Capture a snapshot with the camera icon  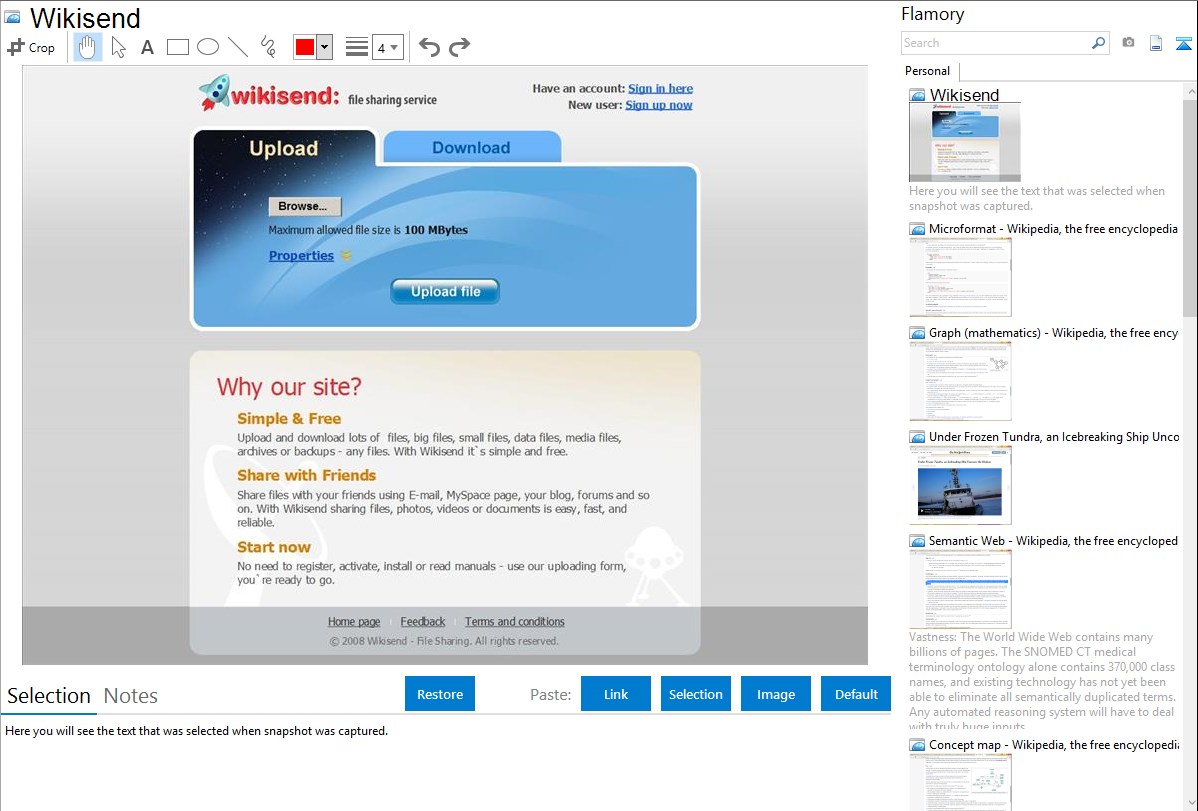tap(1128, 43)
